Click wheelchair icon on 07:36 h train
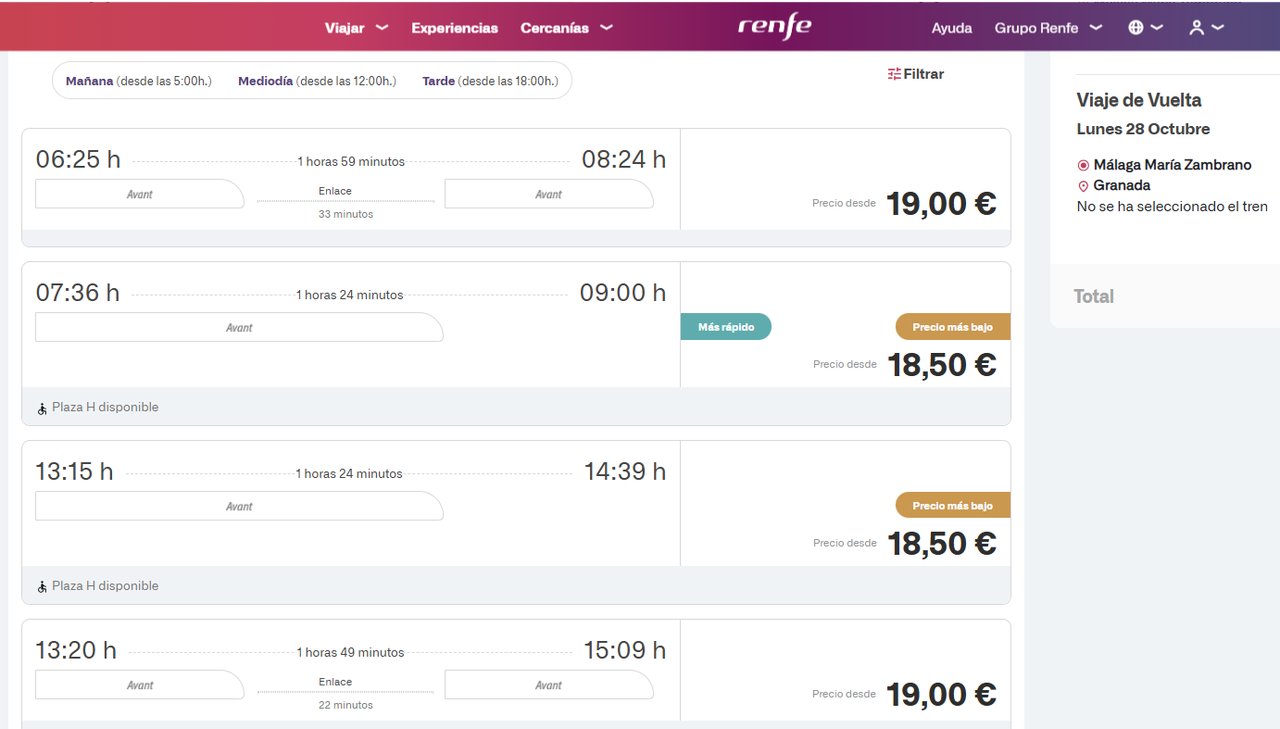The height and width of the screenshot is (729, 1280). 42,408
